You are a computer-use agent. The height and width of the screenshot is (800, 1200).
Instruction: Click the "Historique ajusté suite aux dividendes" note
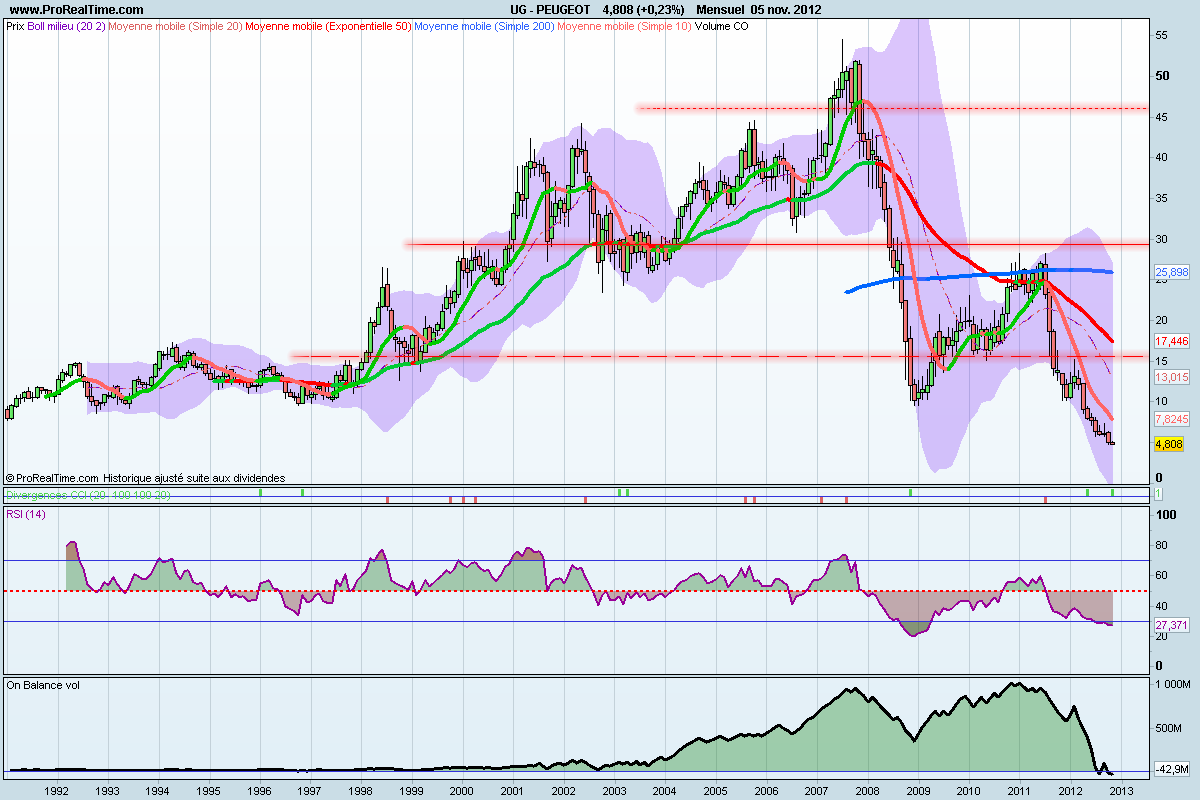(x=194, y=478)
